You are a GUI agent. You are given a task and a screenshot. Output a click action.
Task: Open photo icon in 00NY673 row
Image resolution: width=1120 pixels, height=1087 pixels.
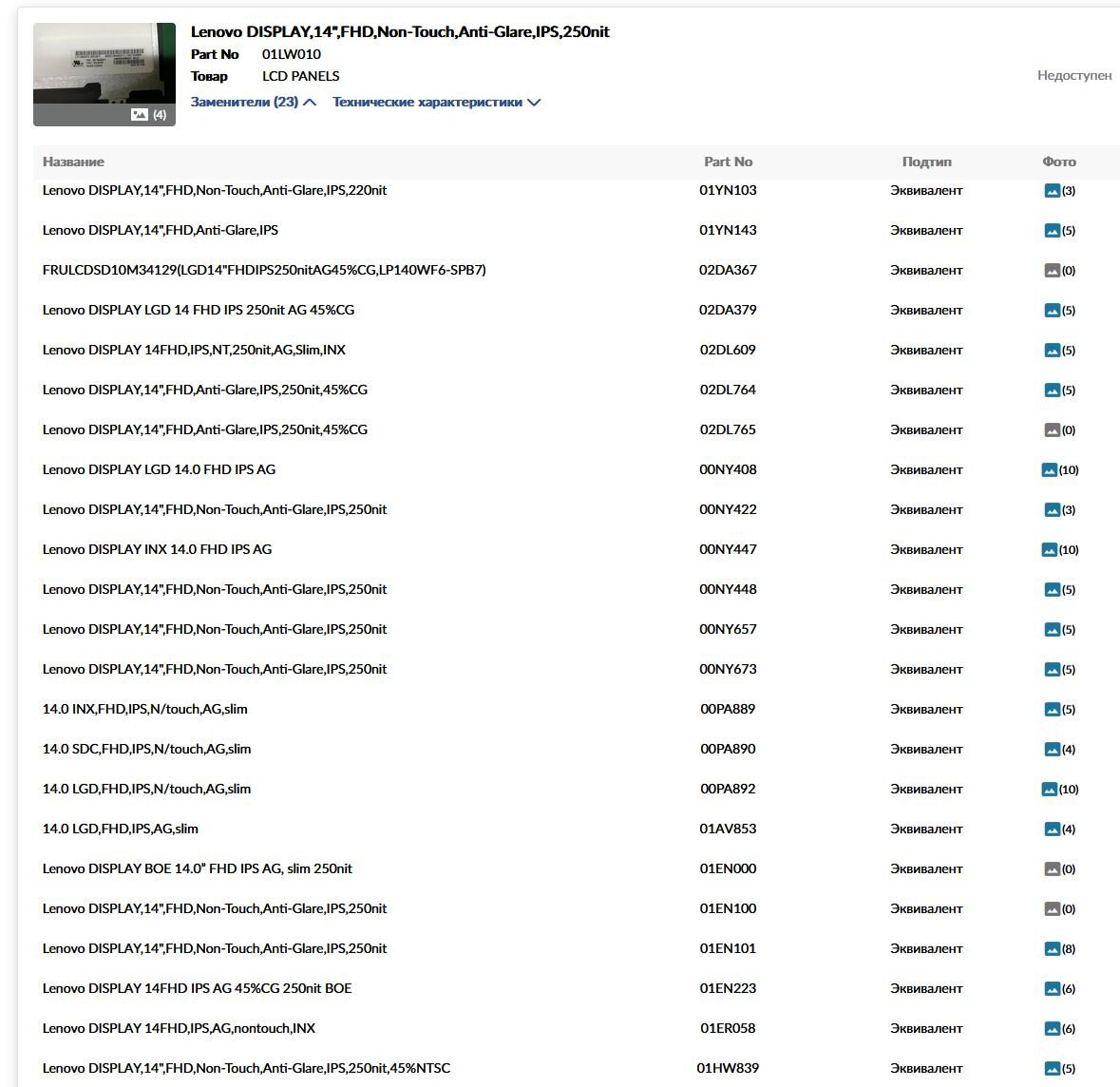tap(1052, 670)
